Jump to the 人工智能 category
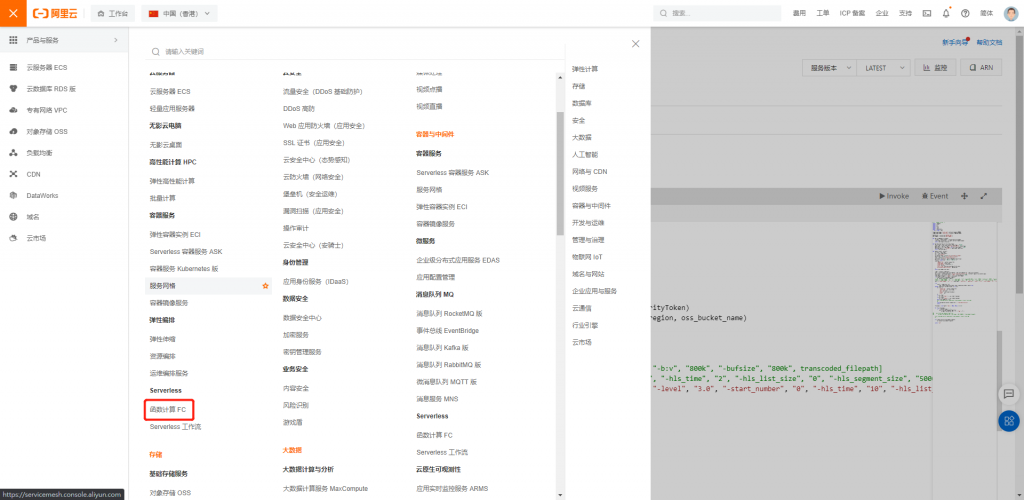This screenshot has height=500, width=1024. pyautogui.click(x=584, y=154)
